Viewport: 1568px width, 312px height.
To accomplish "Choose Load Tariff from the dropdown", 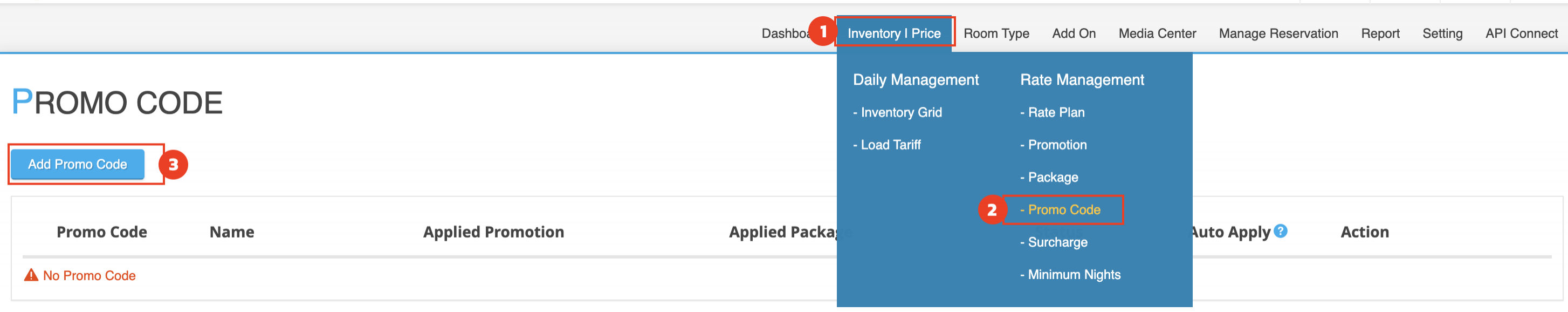I will tap(890, 145).
